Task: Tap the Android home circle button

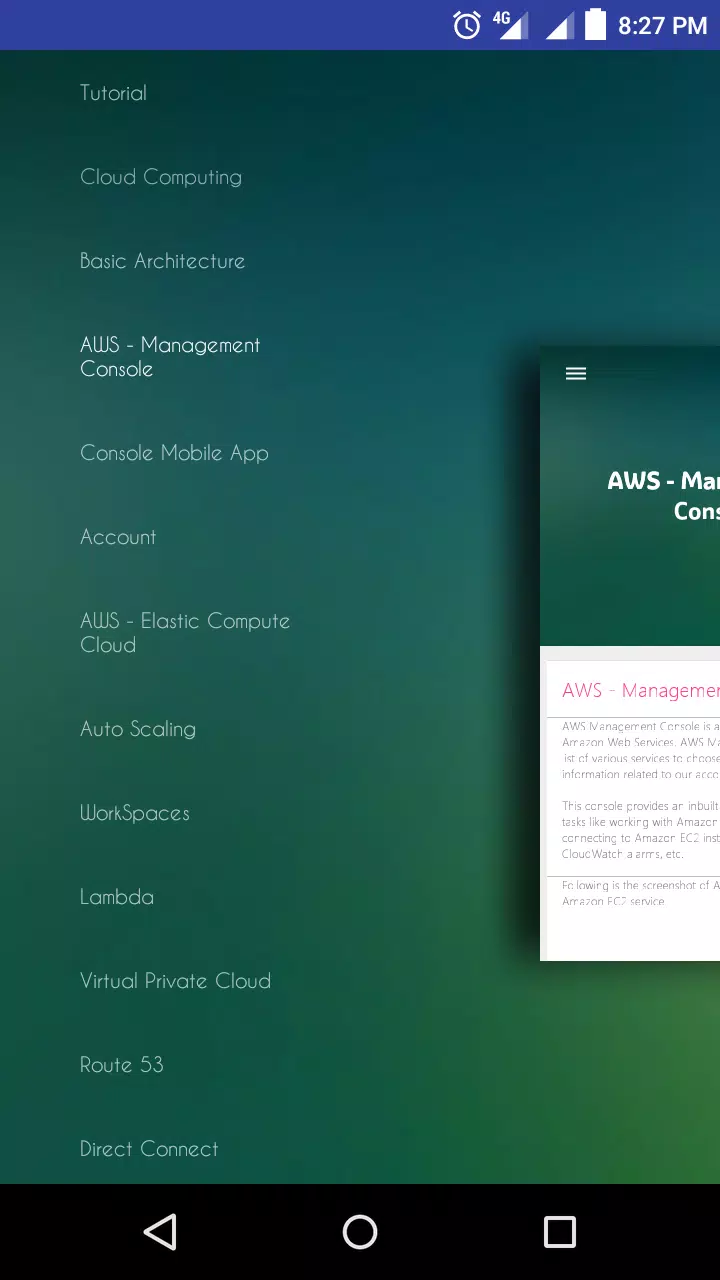Action: tap(360, 1232)
